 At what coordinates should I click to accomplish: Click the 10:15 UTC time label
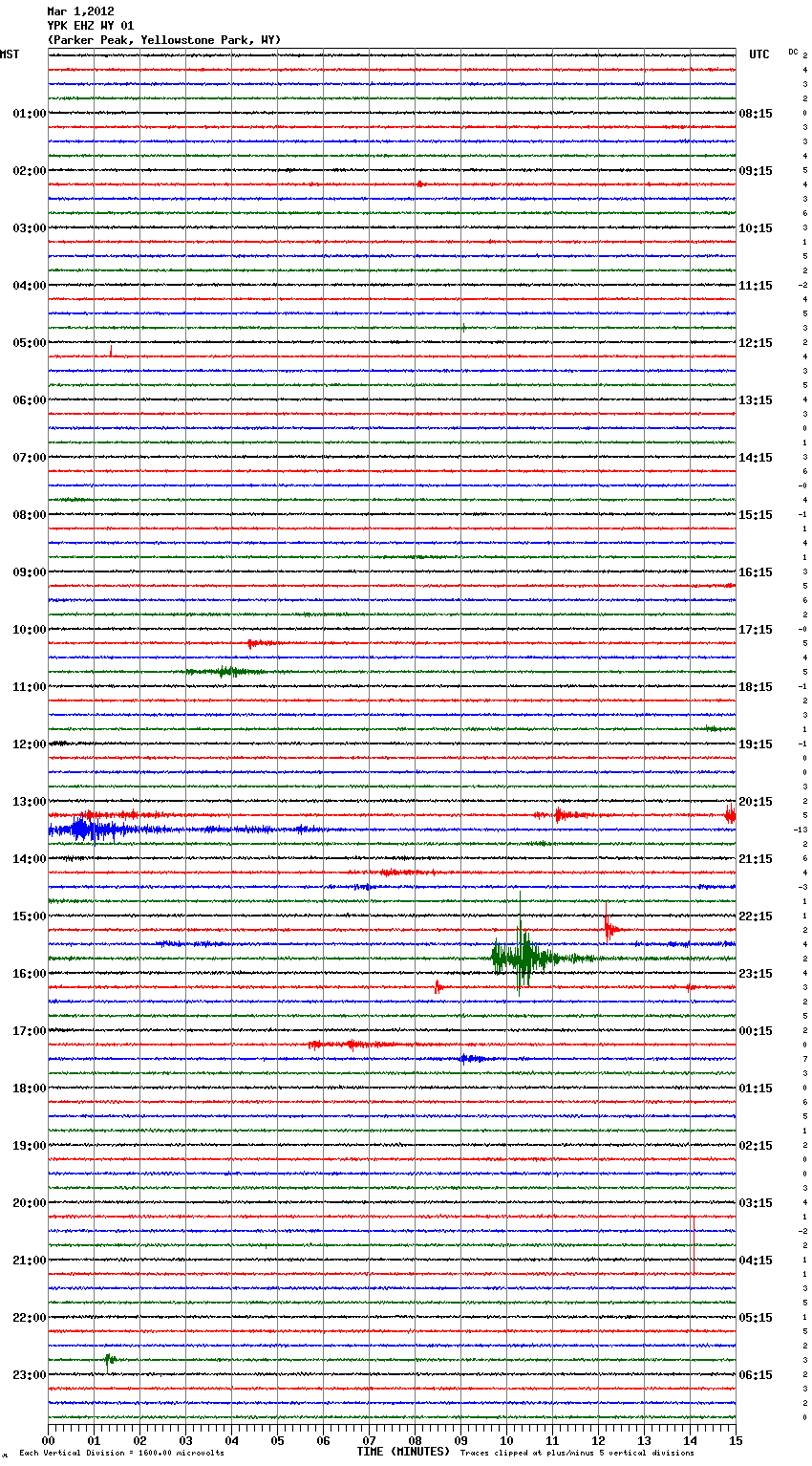tap(756, 228)
